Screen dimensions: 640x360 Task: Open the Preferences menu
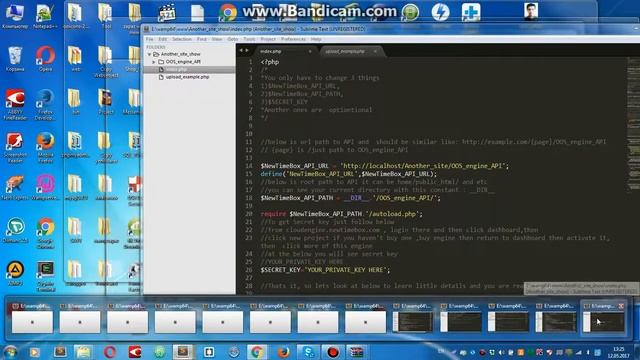[293, 39]
